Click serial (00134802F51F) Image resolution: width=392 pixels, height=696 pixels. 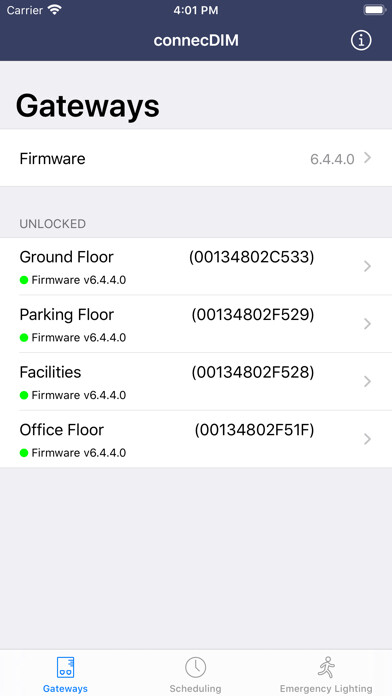pyautogui.click(x=254, y=430)
